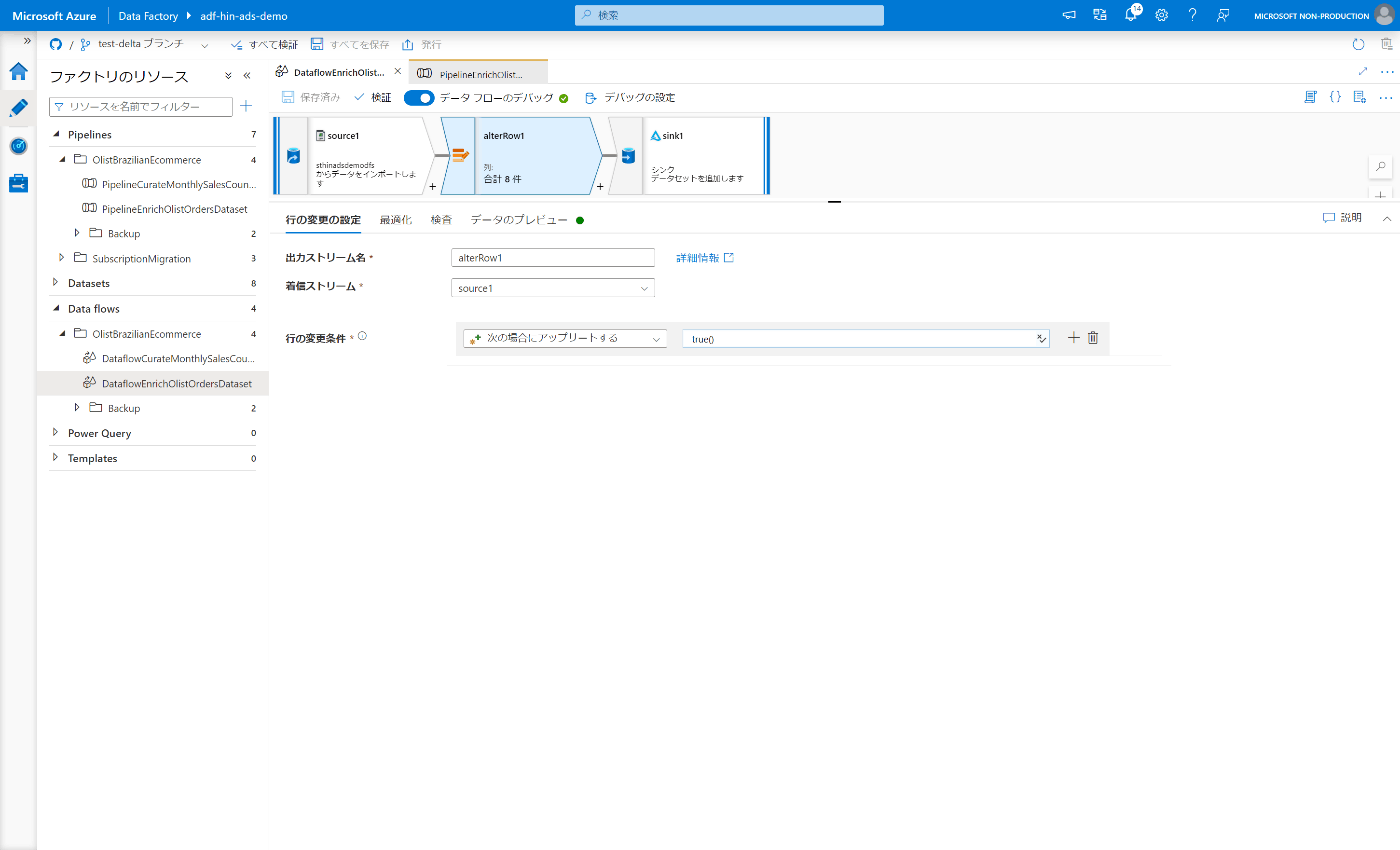The height and width of the screenshot is (850, 1400).
Task: Open Debug settings (デバッグの設定)
Action: point(630,98)
